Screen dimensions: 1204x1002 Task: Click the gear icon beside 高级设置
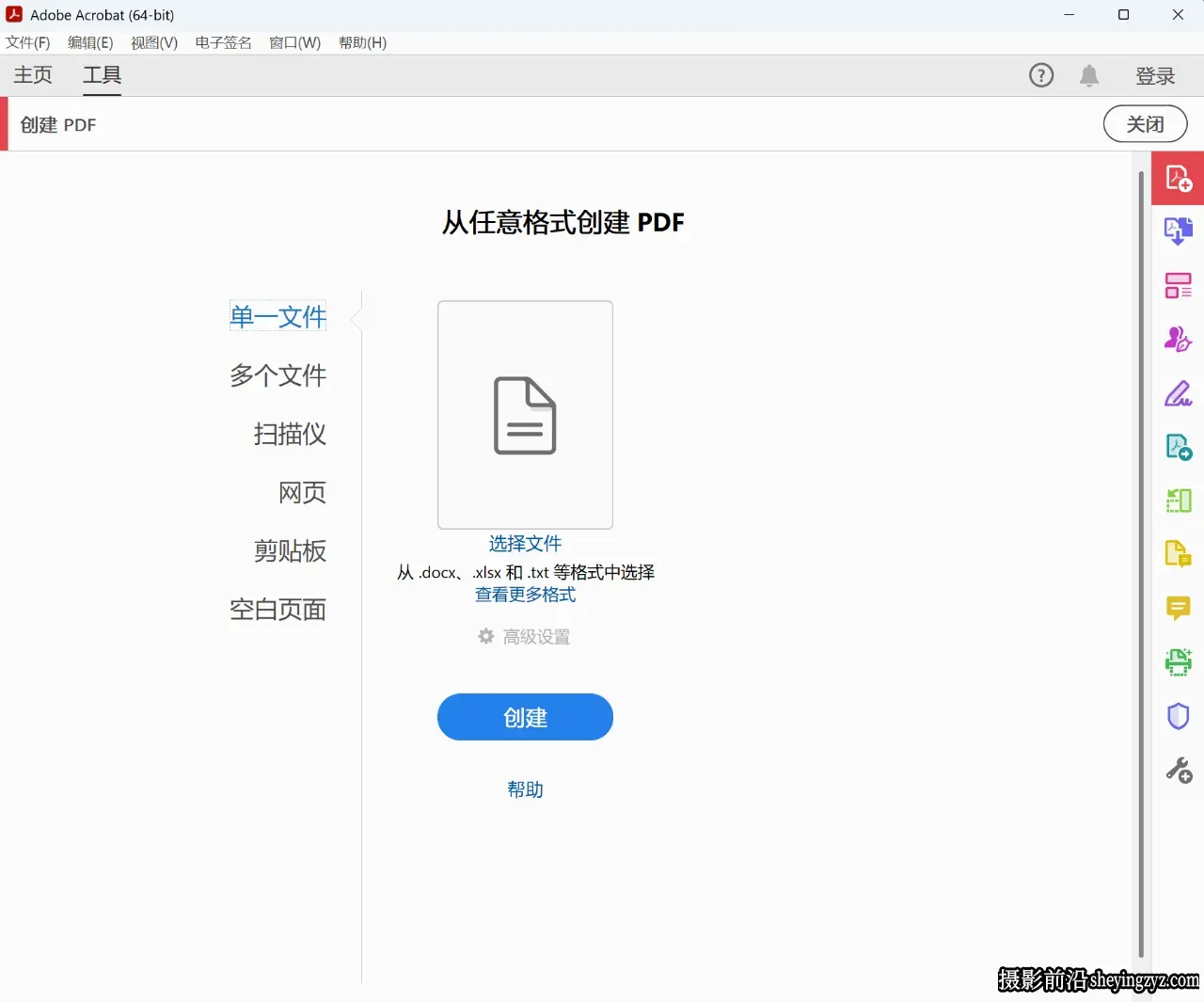[486, 636]
